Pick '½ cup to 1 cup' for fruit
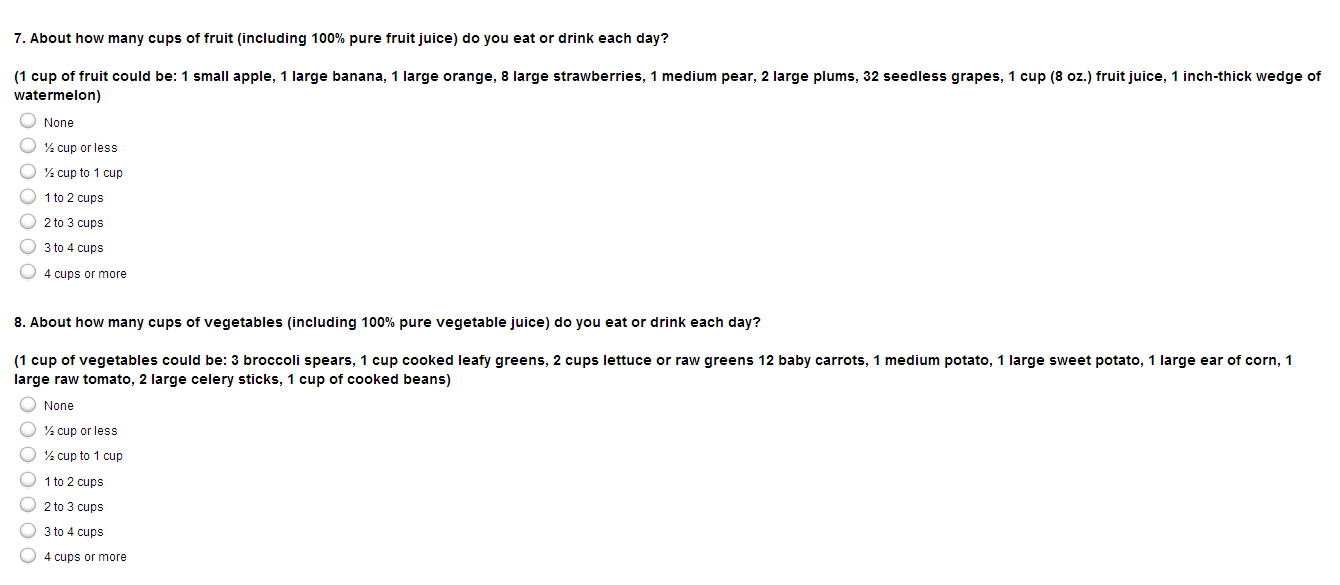The width and height of the screenshot is (1340, 585). pos(28,172)
